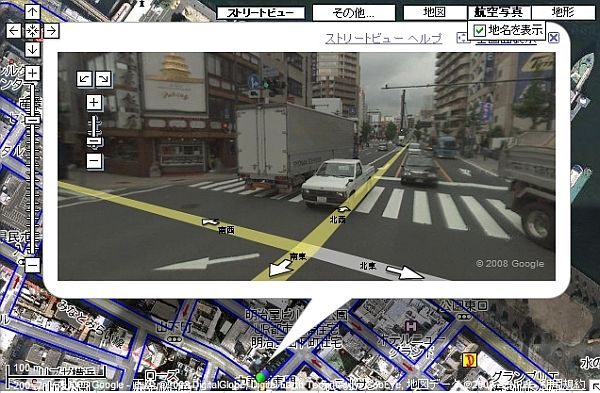Rotate Street View left with the arrow icon

(85, 79)
